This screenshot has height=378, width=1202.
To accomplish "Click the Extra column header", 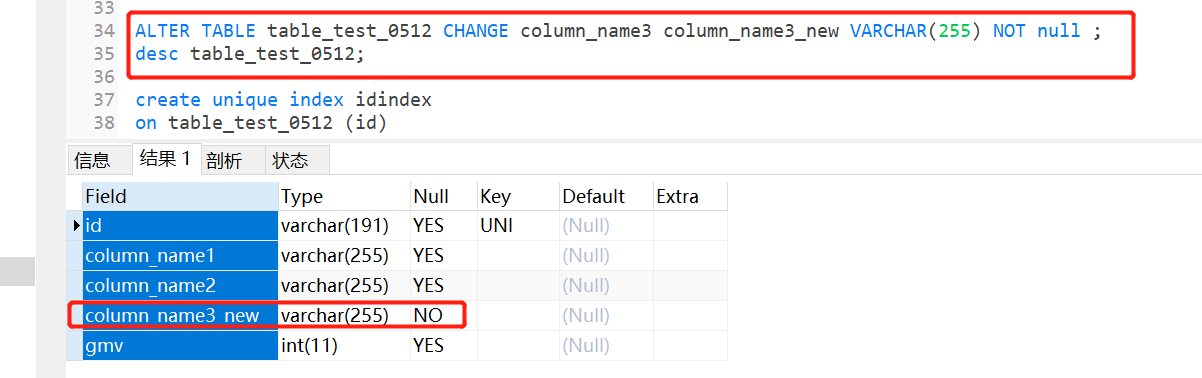I will pyautogui.click(x=690, y=196).
